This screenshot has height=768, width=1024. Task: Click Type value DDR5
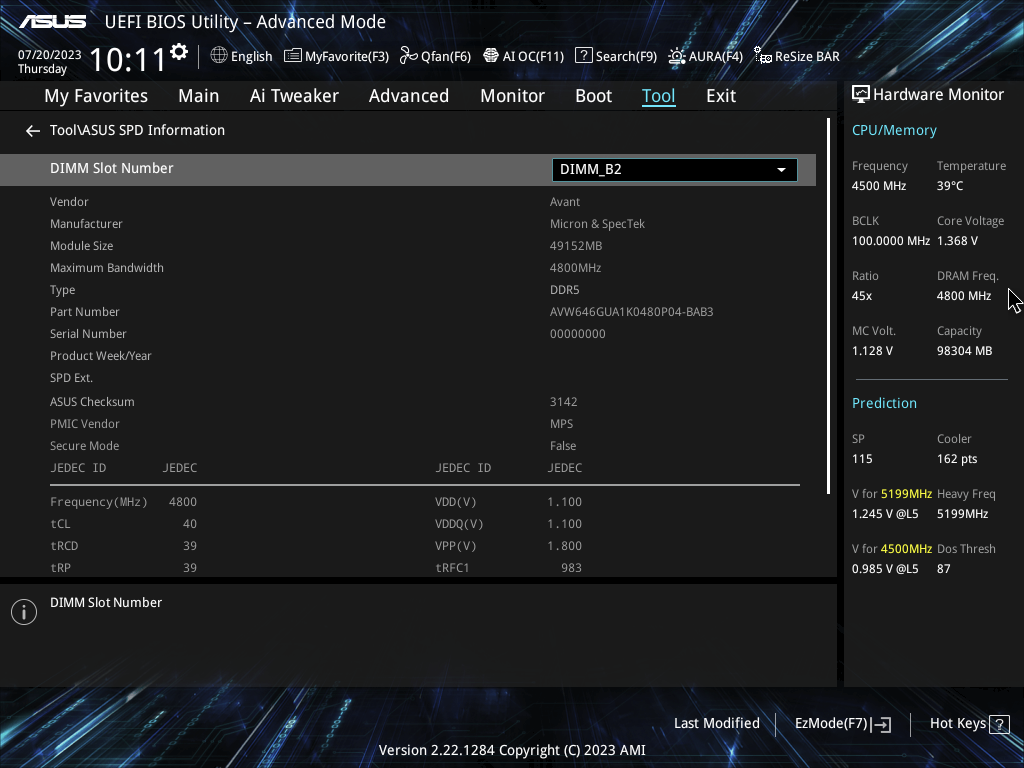coord(565,290)
